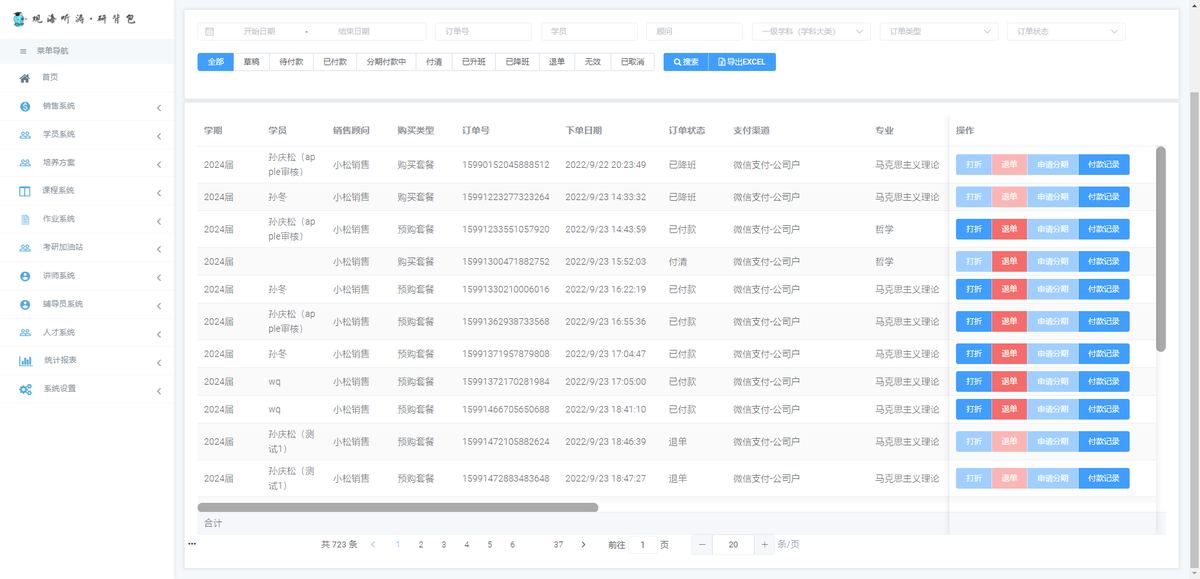Click 打折 for order 15991233551057920
This screenshot has height=579, width=1200.
[974, 229]
